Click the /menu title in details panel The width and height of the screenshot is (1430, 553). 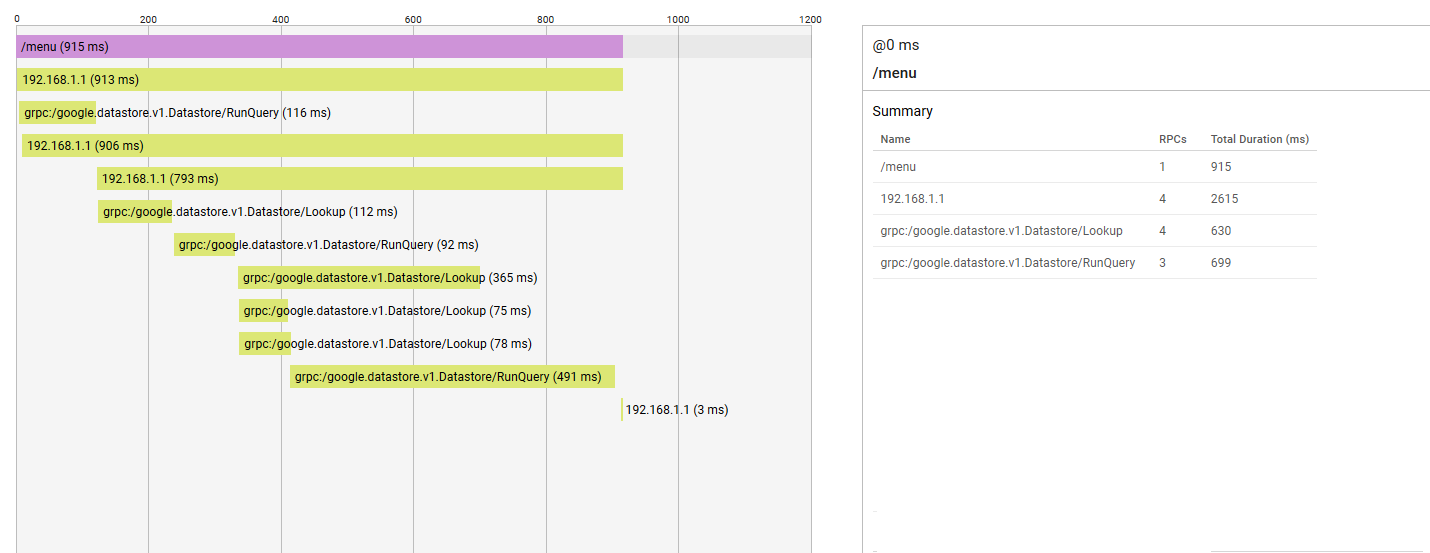click(x=895, y=73)
